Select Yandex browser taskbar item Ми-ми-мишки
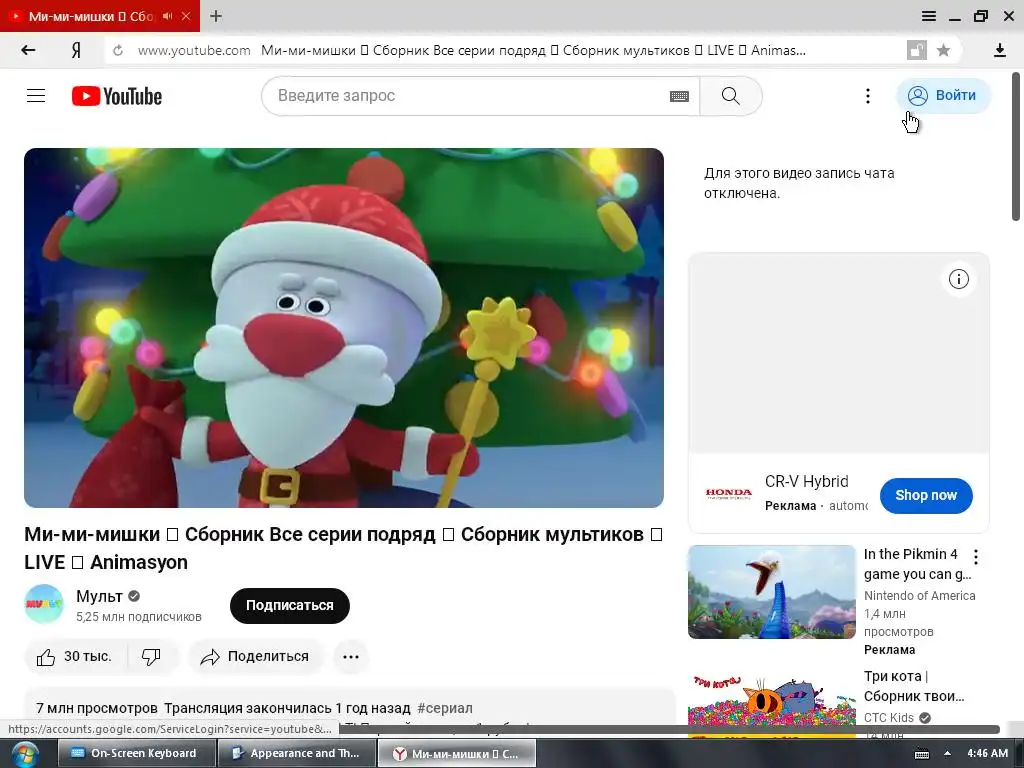 coord(456,753)
